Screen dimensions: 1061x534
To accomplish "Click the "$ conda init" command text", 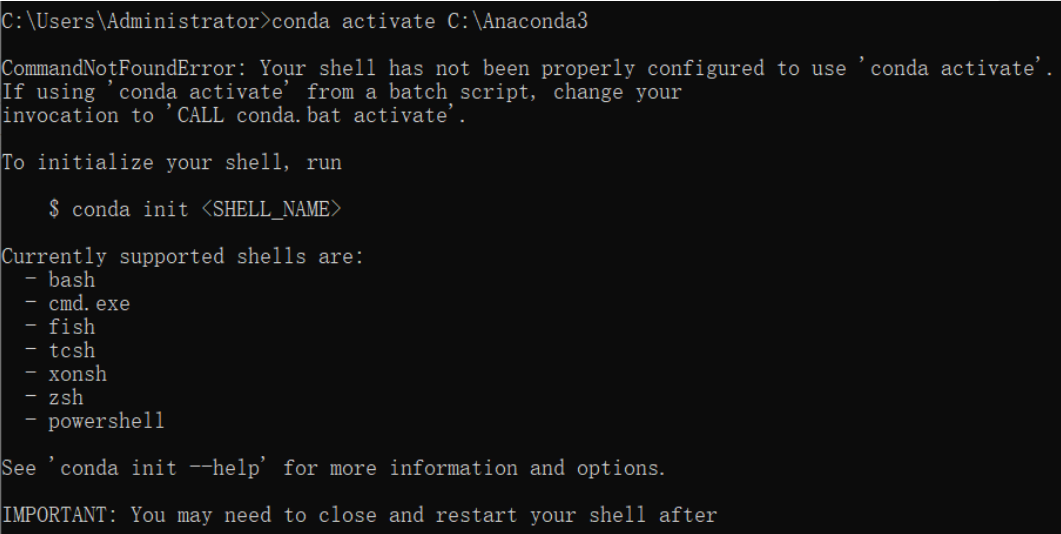I will (118, 210).
